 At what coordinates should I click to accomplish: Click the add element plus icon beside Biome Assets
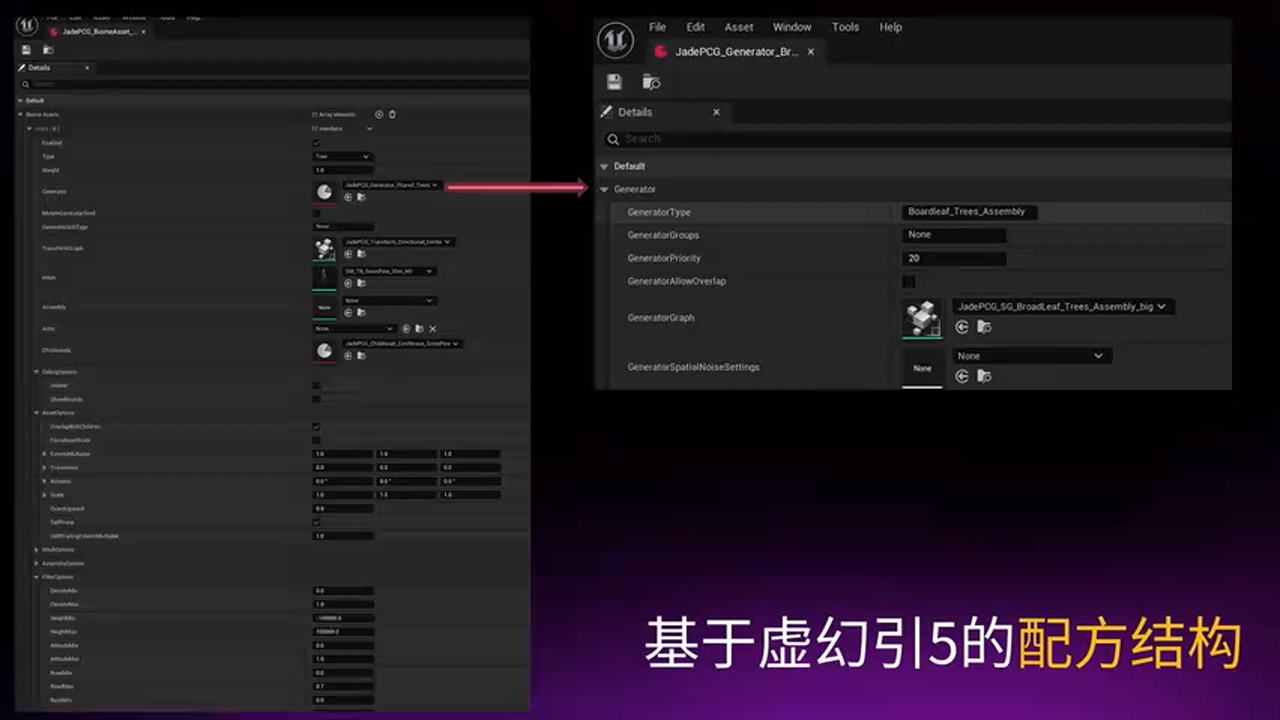[x=378, y=115]
